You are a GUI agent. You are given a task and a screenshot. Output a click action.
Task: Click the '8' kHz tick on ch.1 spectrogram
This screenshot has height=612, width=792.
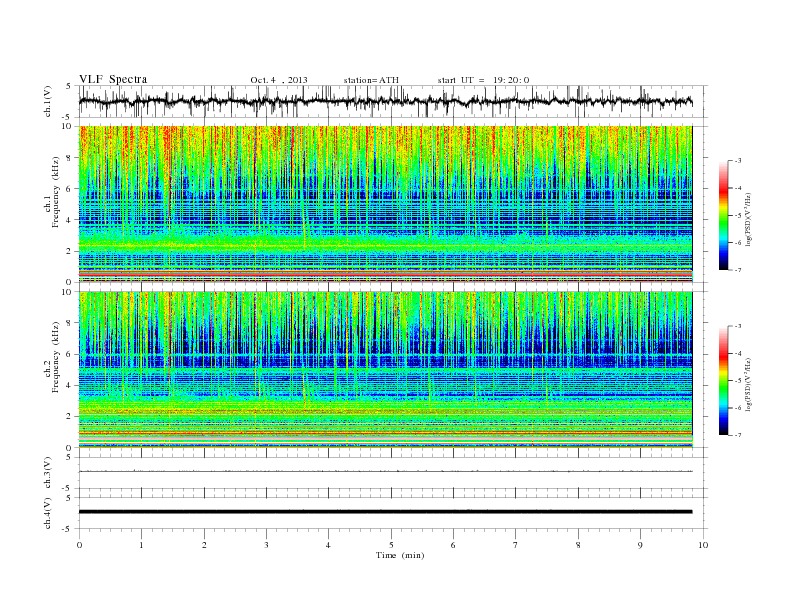click(x=70, y=158)
